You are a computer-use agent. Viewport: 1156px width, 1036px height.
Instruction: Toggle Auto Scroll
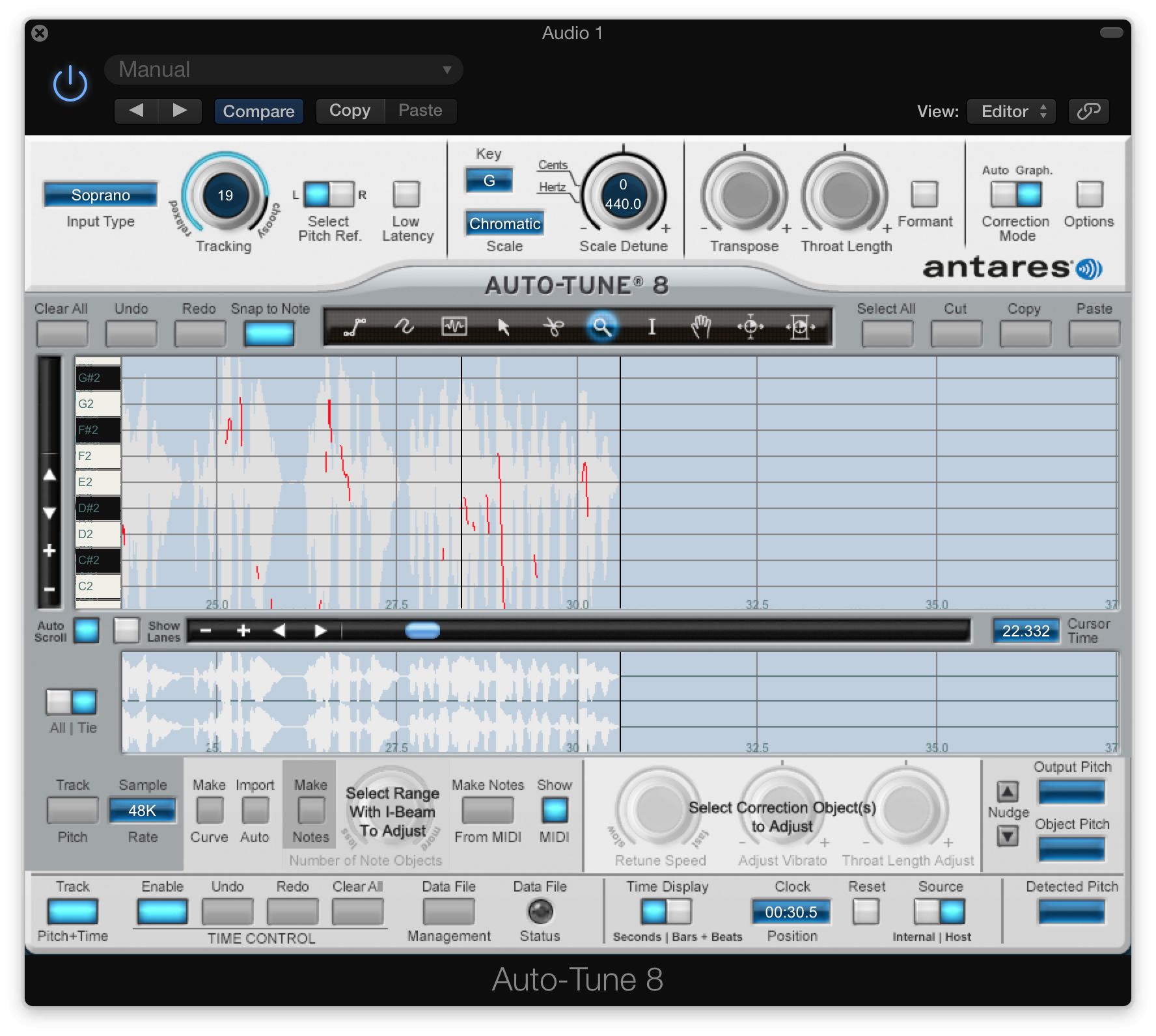pyautogui.click(x=87, y=631)
